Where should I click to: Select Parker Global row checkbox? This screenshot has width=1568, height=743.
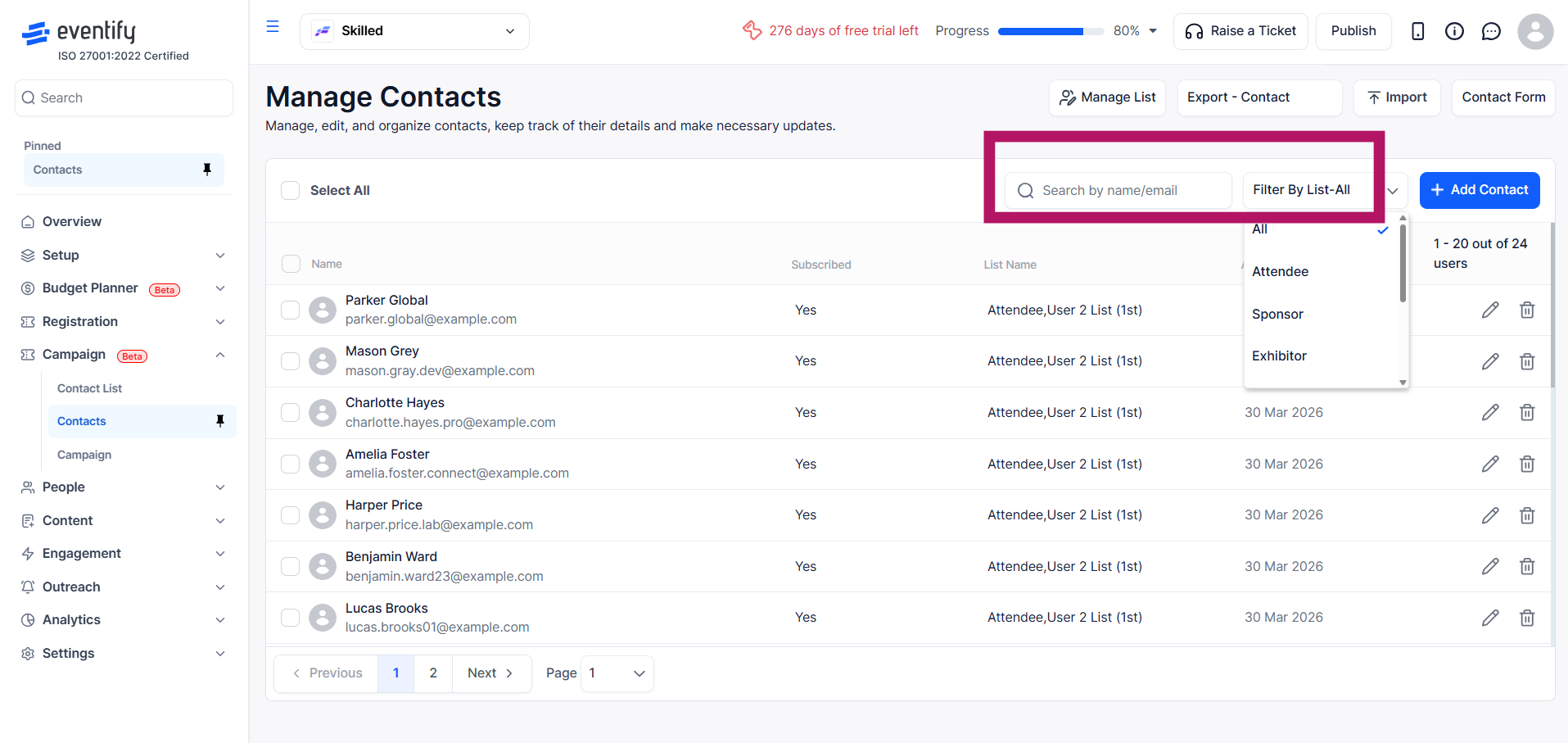[x=291, y=310]
